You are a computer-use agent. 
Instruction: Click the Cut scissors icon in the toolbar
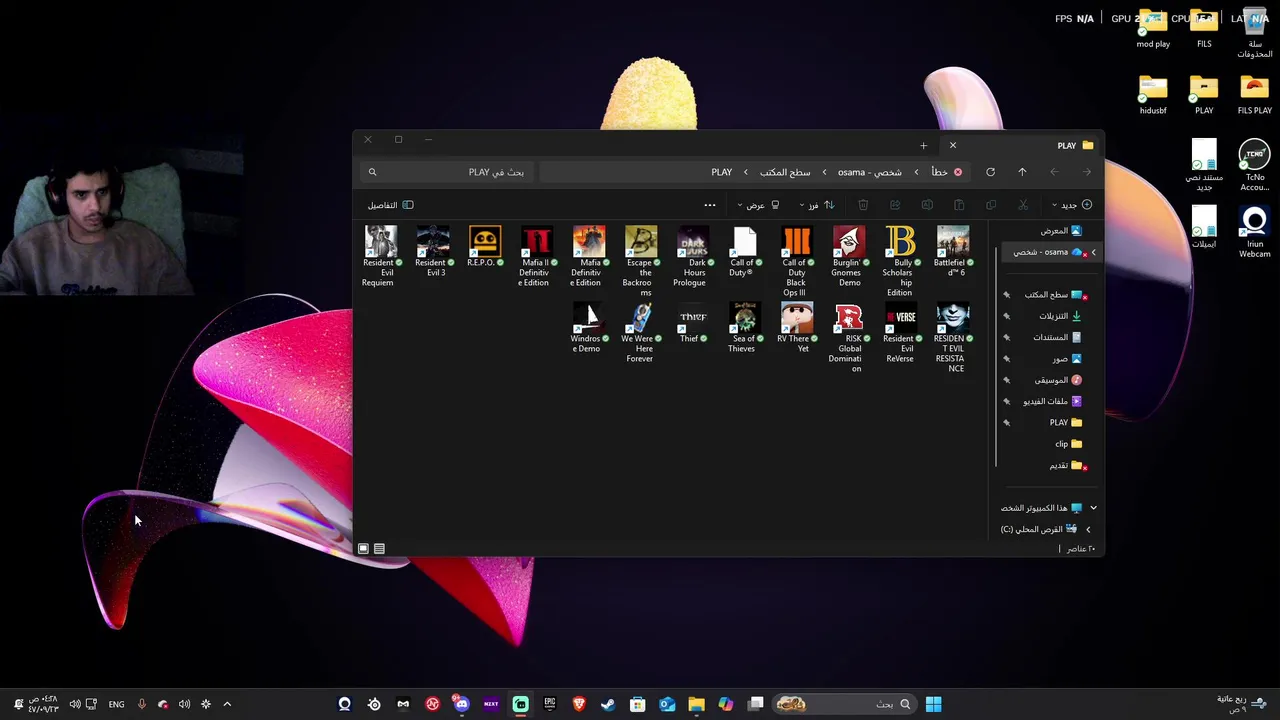[x=1023, y=205]
